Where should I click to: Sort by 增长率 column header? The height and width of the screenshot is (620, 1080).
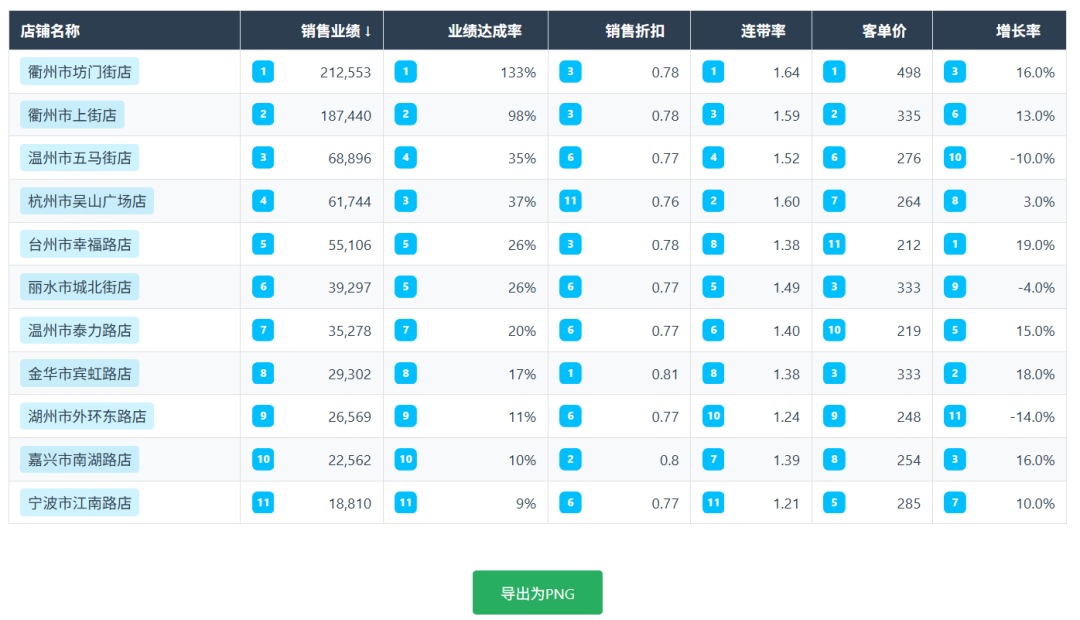pyautogui.click(x=999, y=30)
